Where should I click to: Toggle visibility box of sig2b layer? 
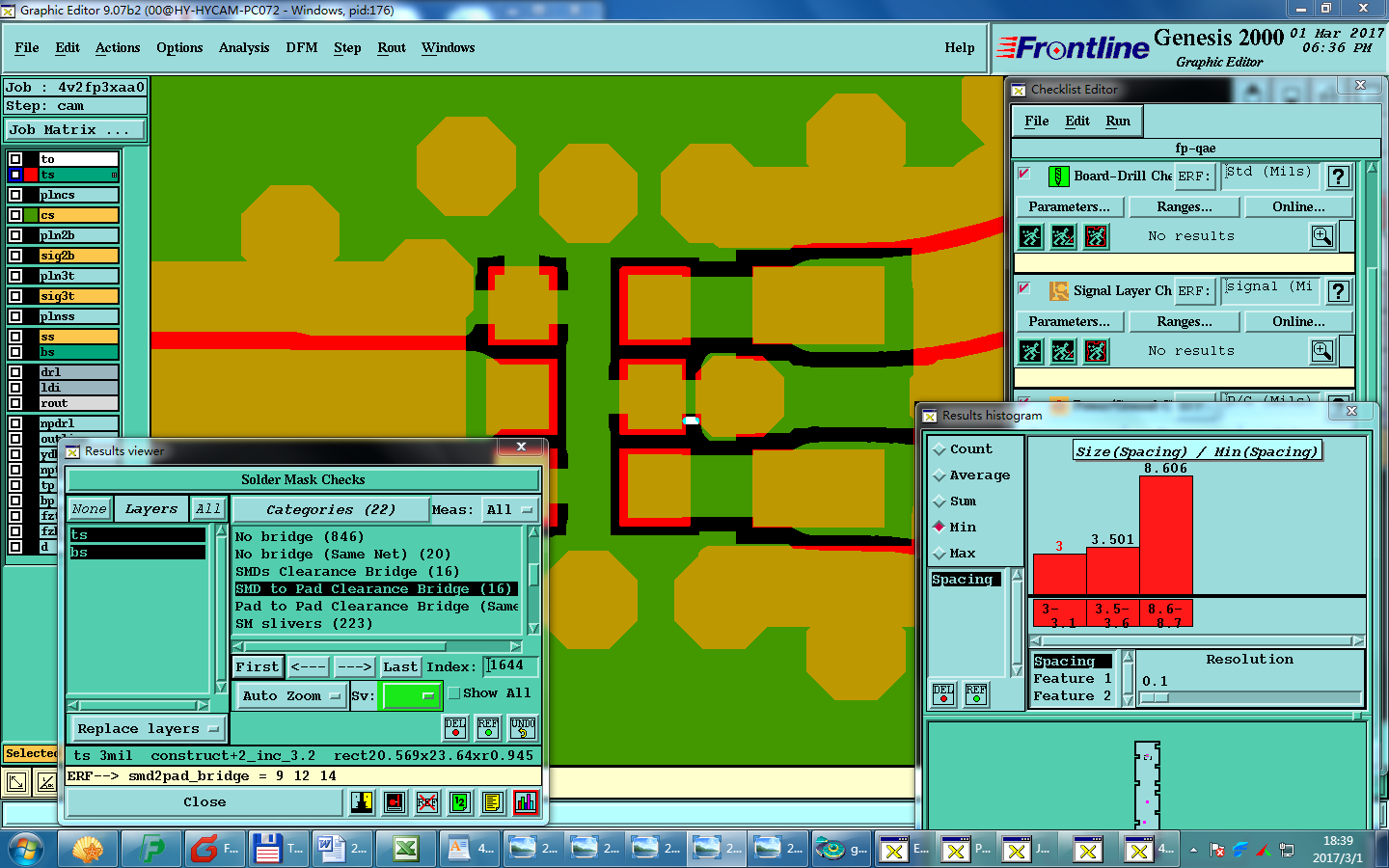(x=15, y=256)
